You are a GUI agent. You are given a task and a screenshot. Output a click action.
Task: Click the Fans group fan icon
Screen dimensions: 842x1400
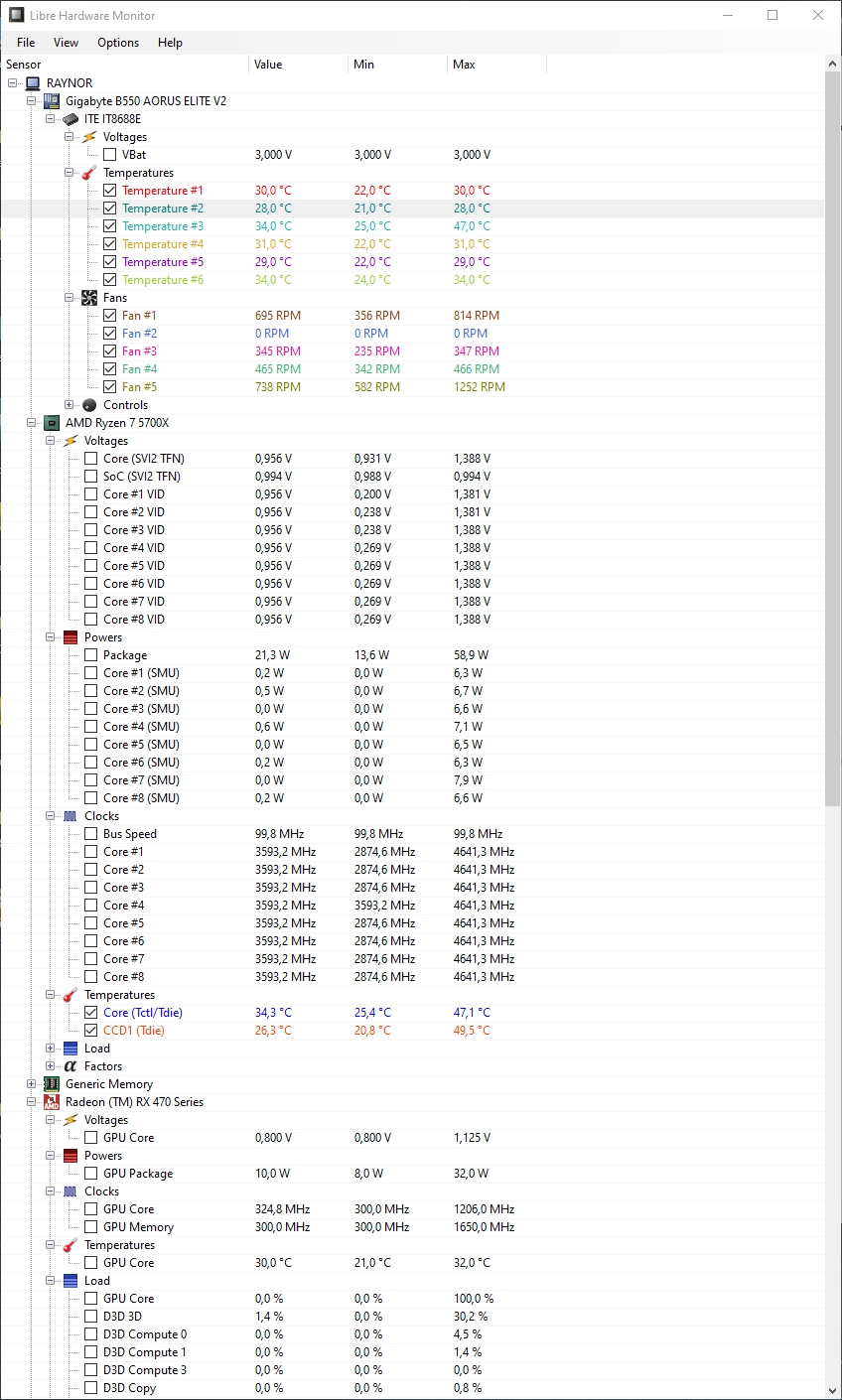tap(89, 298)
